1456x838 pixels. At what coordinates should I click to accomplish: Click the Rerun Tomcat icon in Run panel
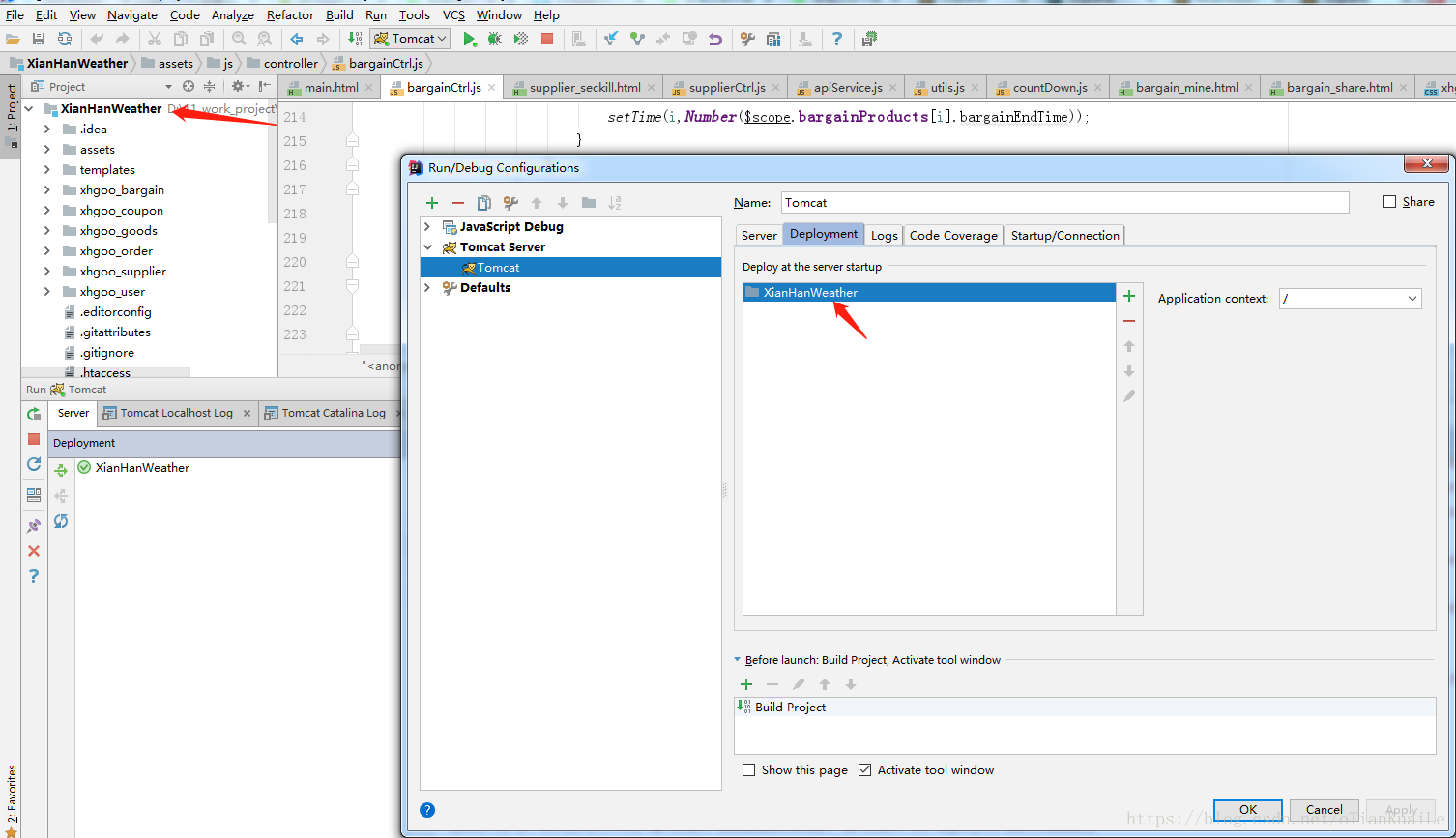[34, 414]
